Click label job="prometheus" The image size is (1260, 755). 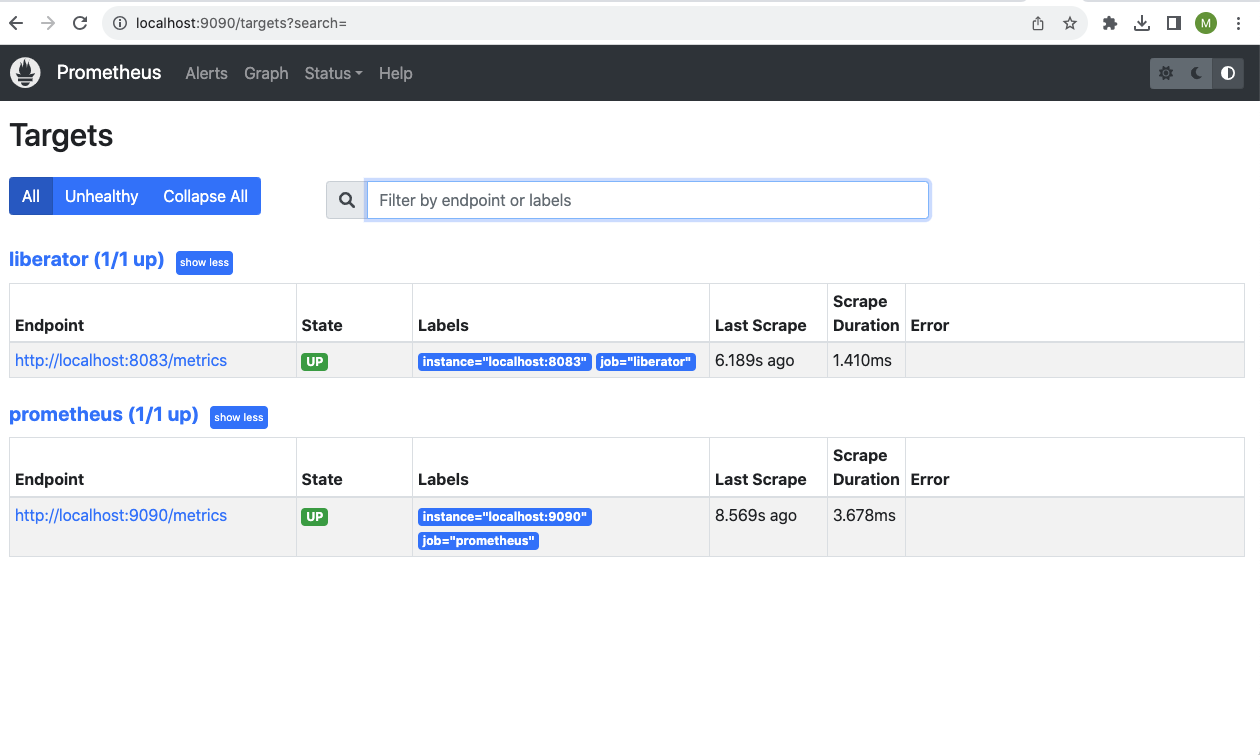(x=478, y=541)
